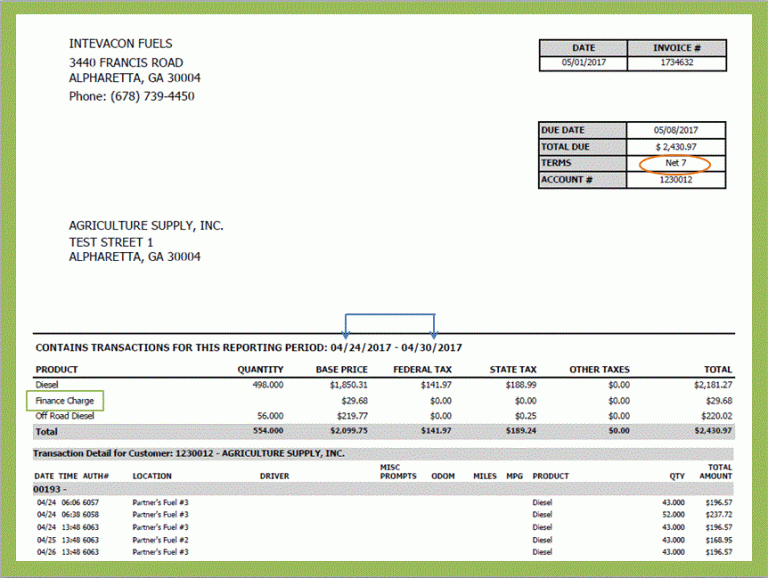Click the highlighted Finance Charge product
The height and width of the screenshot is (578, 768).
pyautogui.click(x=64, y=400)
